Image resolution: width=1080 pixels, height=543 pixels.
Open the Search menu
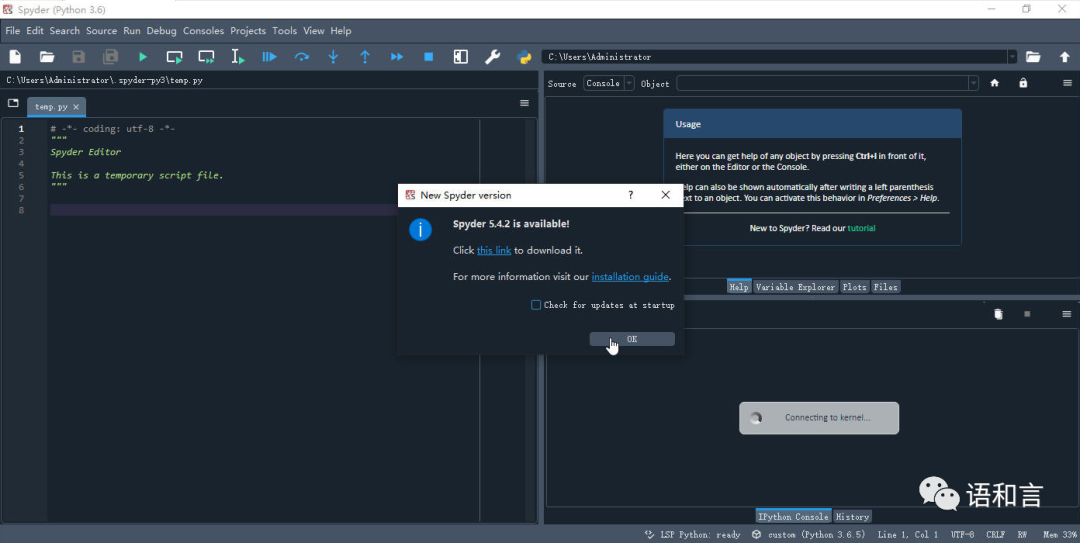(x=65, y=30)
